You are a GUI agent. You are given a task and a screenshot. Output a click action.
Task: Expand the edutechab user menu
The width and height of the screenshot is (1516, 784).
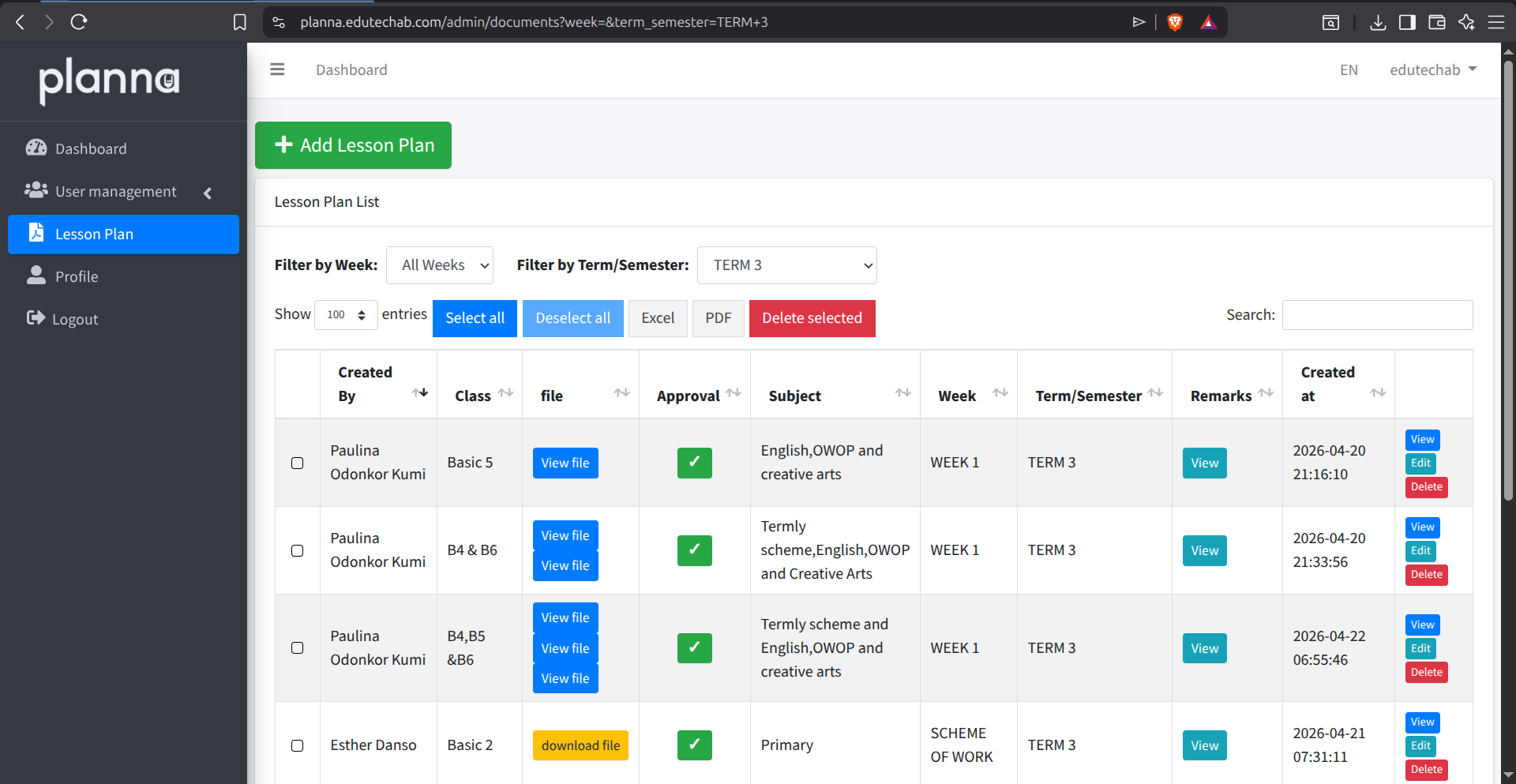click(1433, 69)
